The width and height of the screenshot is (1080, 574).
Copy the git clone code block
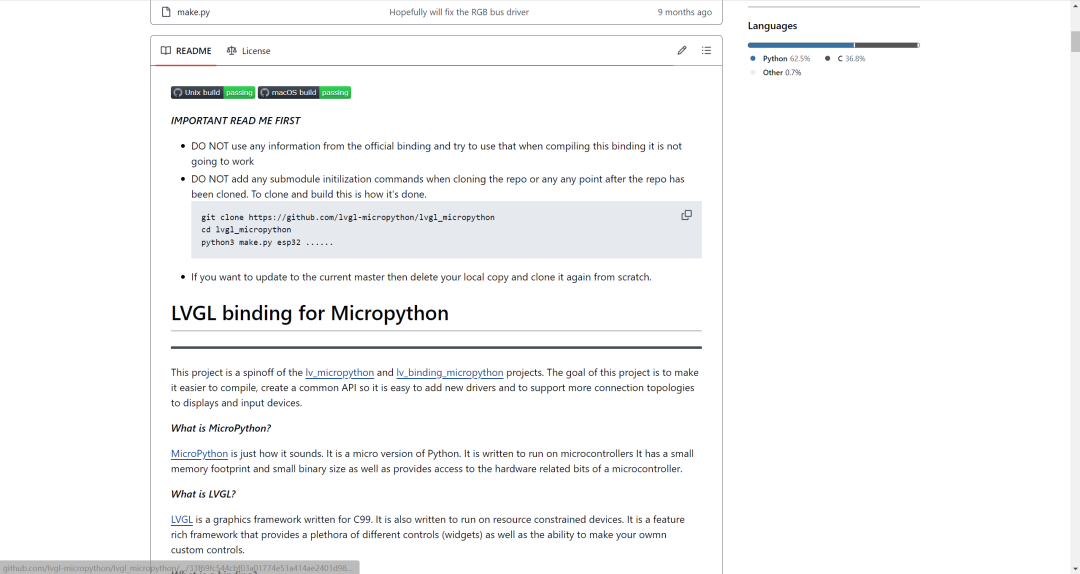[x=686, y=215]
